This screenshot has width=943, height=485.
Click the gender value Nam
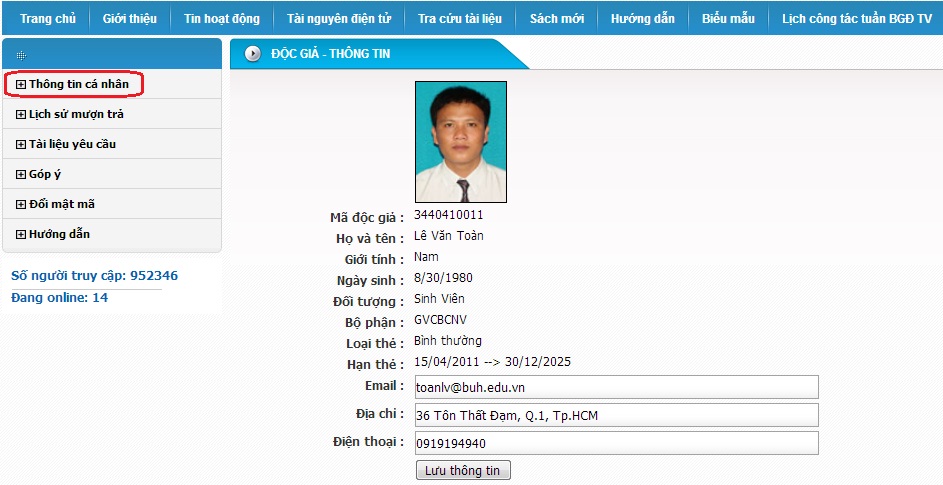(426, 257)
